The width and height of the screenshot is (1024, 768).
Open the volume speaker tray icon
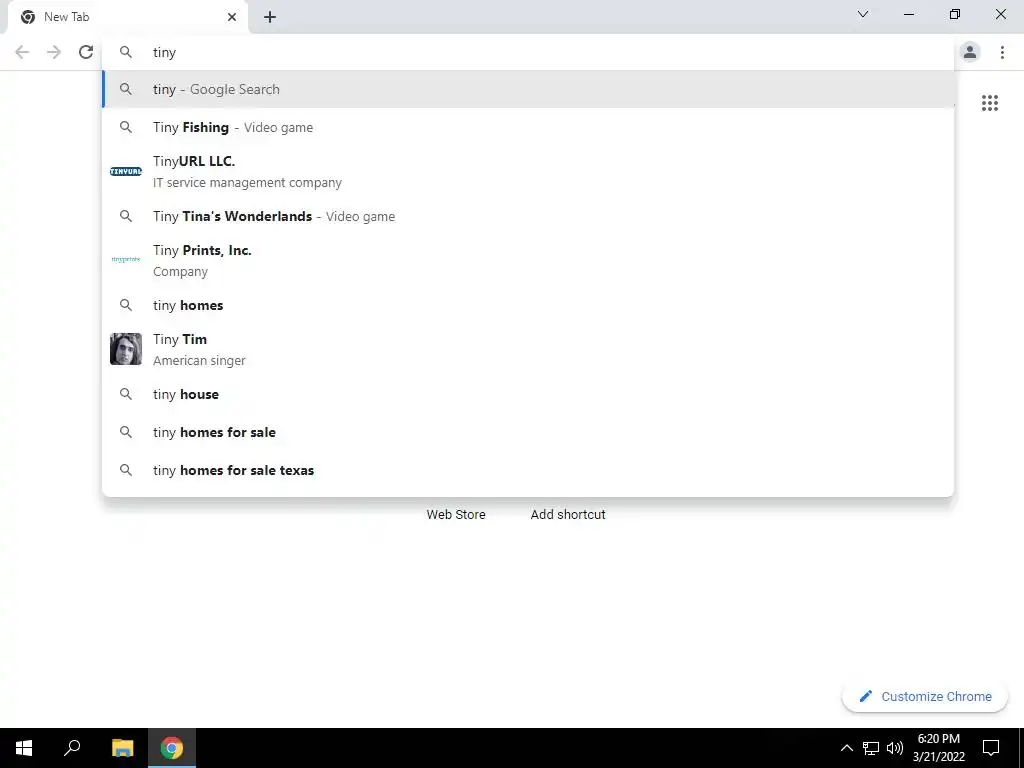coord(895,748)
